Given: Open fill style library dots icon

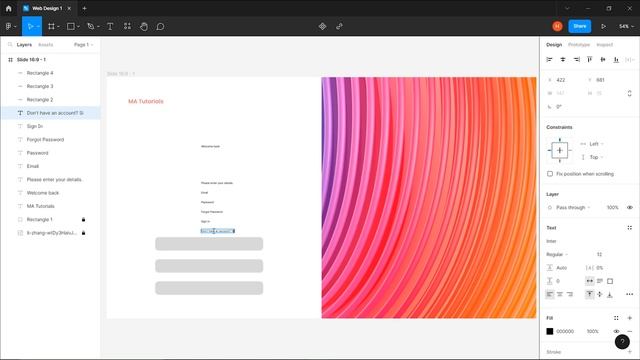Looking at the screenshot, I should 616,318.
